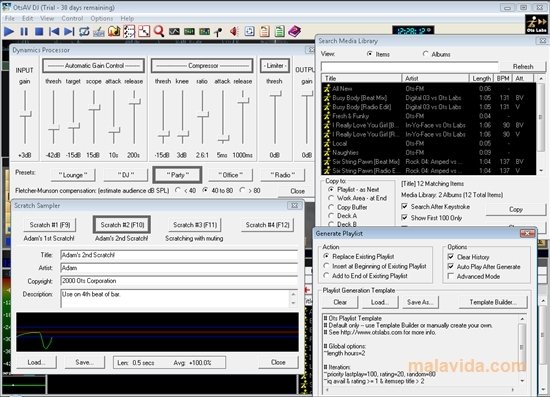The image size is (550, 397).
Task: Apply the DJ dynamics preset
Action: 126,175
